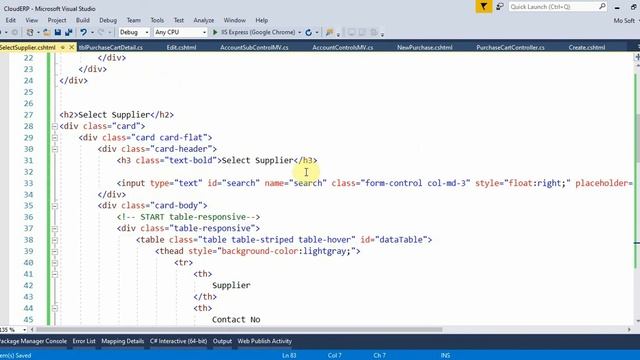Collapse the div card block on line 28
The width and height of the screenshot is (640, 360).
54,127
